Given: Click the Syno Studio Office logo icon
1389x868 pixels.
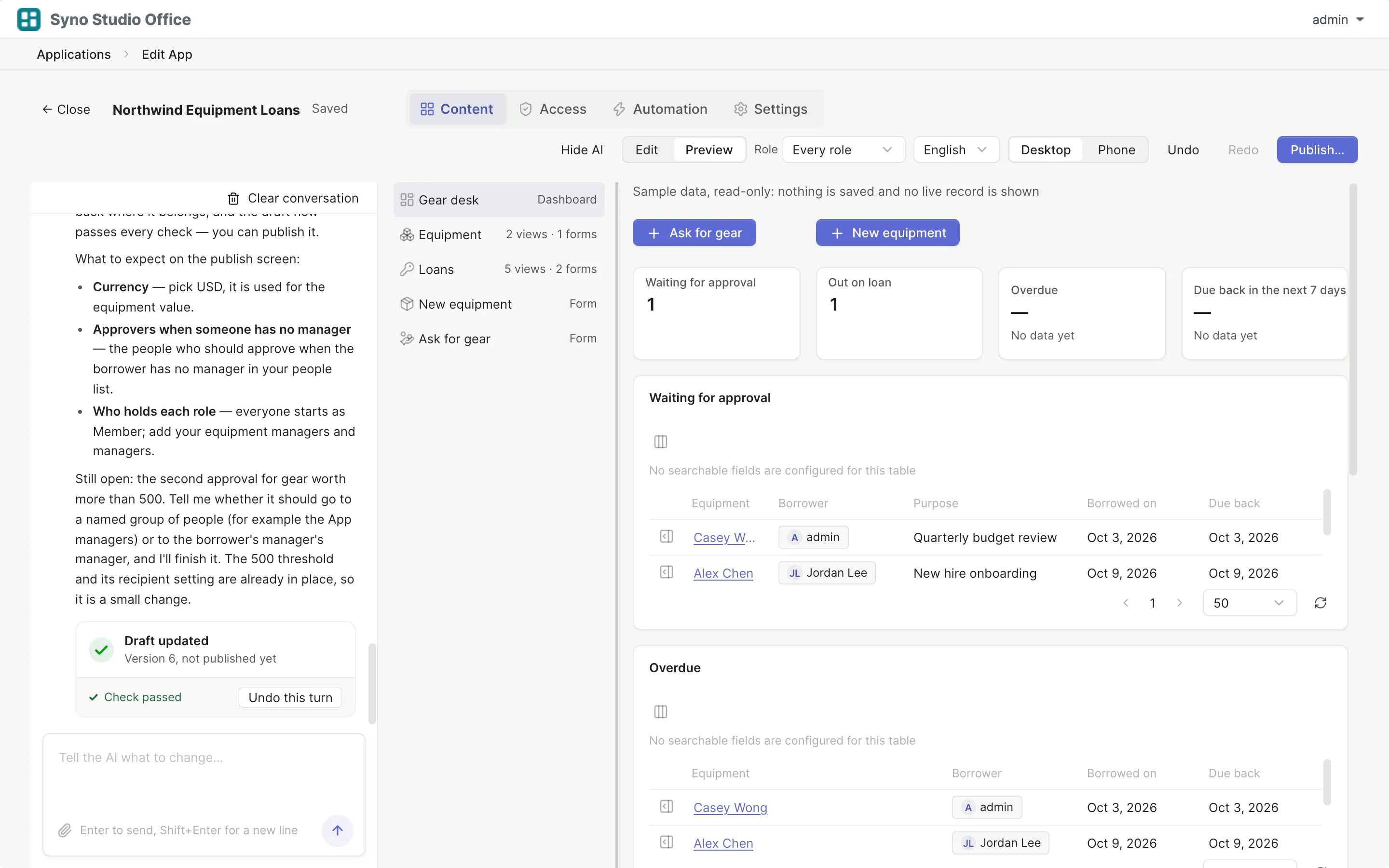Looking at the screenshot, I should [29, 19].
